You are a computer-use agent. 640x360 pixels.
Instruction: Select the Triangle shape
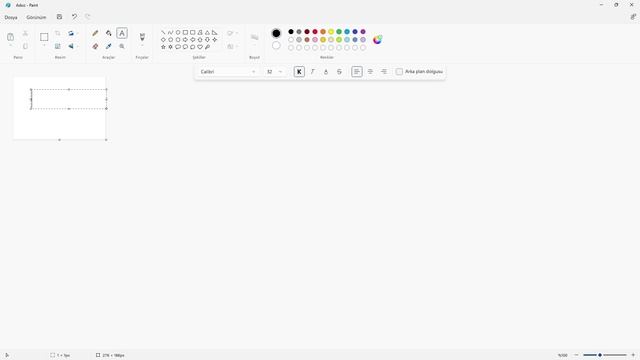207,32
